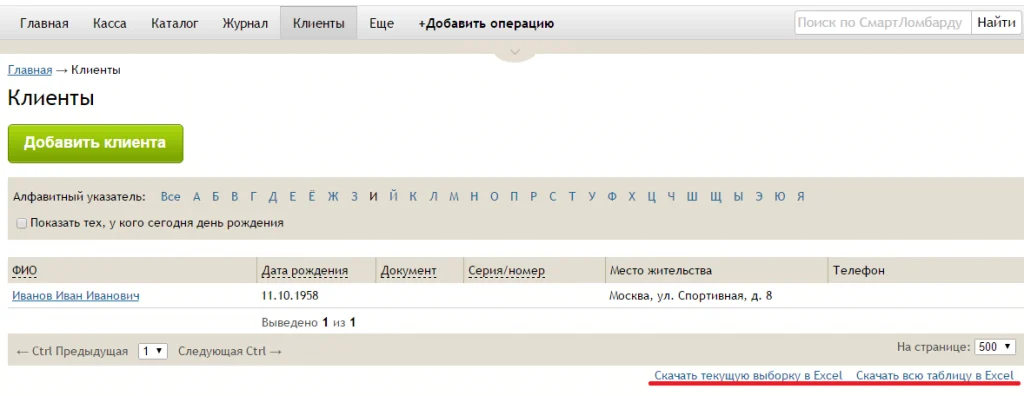Image resolution: width=1024 pixels, height=396 pixels.
Task: Open the Еще menu
Action: click(381, 24)
